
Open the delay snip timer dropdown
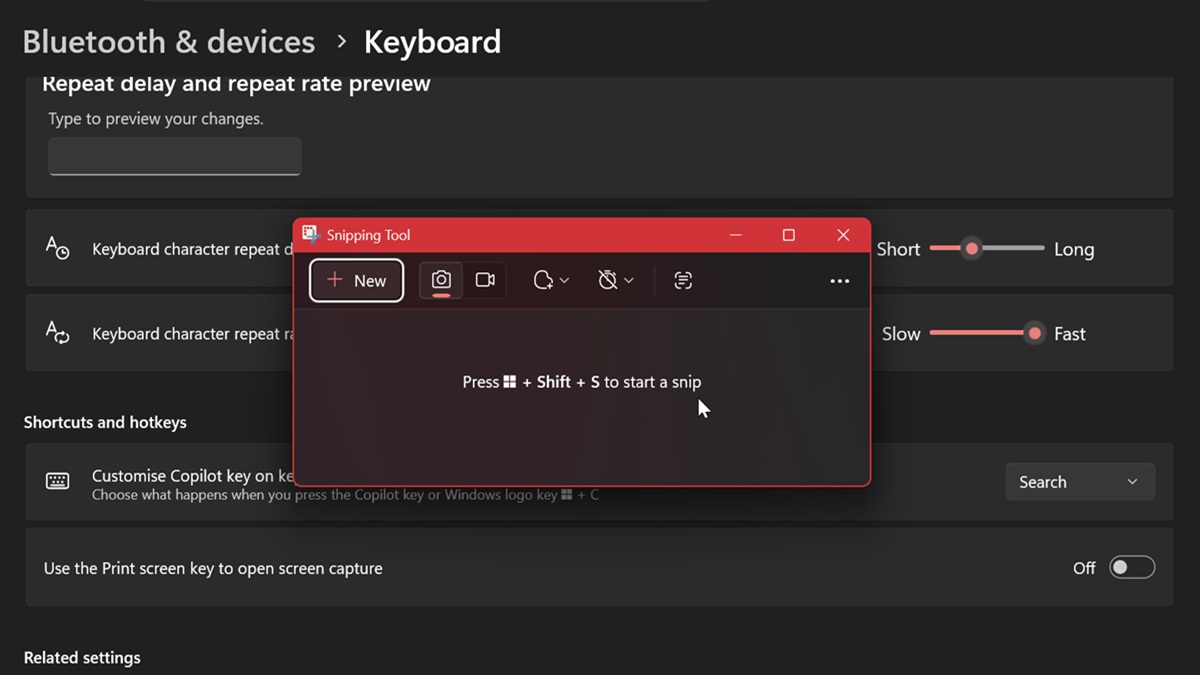point(616,281)
